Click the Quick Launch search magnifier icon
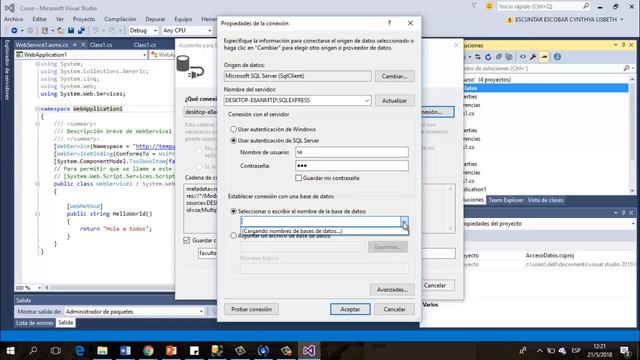 coord(586,6)
